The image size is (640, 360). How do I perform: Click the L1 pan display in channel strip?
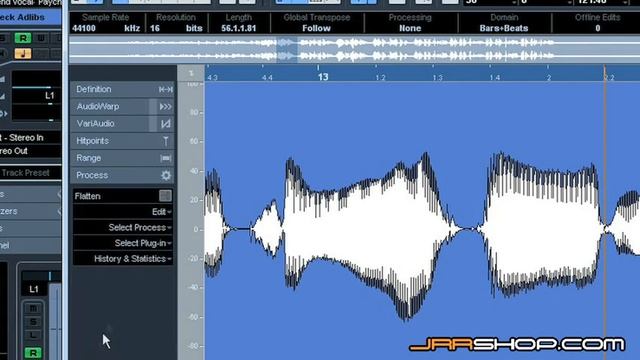click(x=34, y=289)
